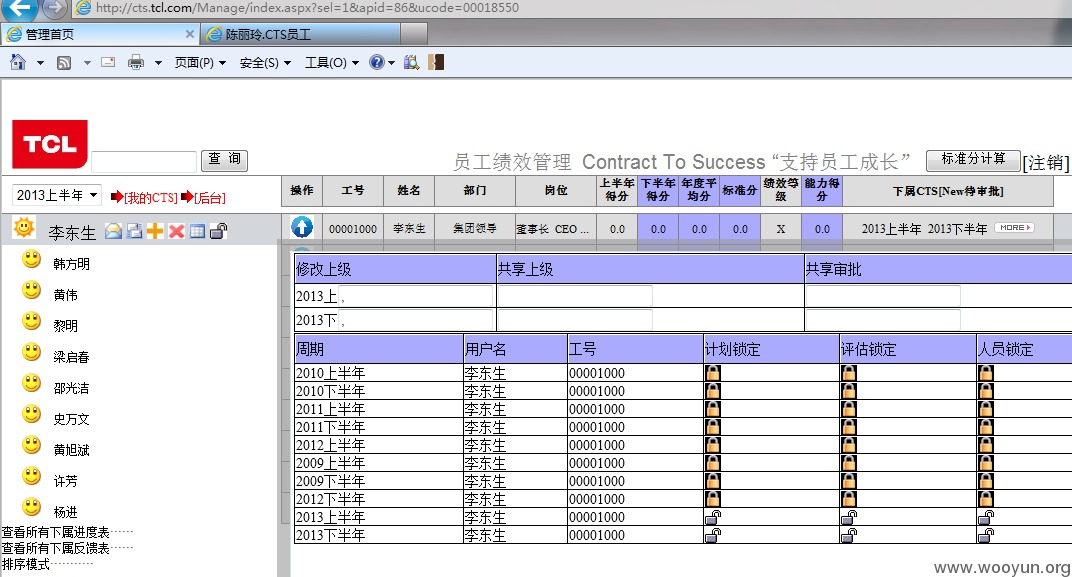Close the 管理首页 tab

[189, 33]
